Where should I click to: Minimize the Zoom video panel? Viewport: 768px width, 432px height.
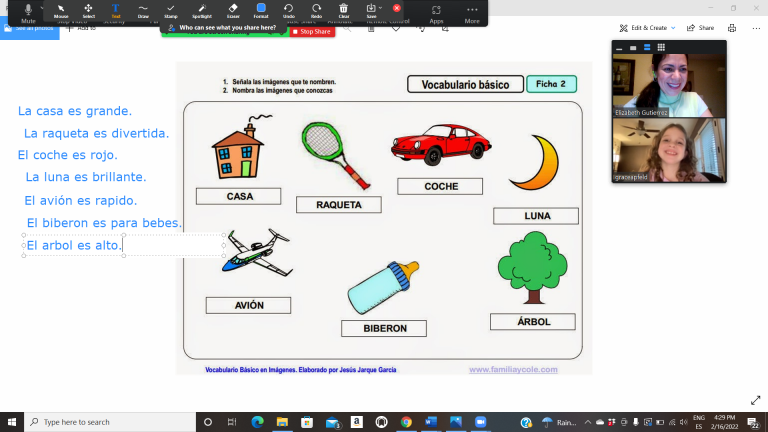tap(619, 48)
